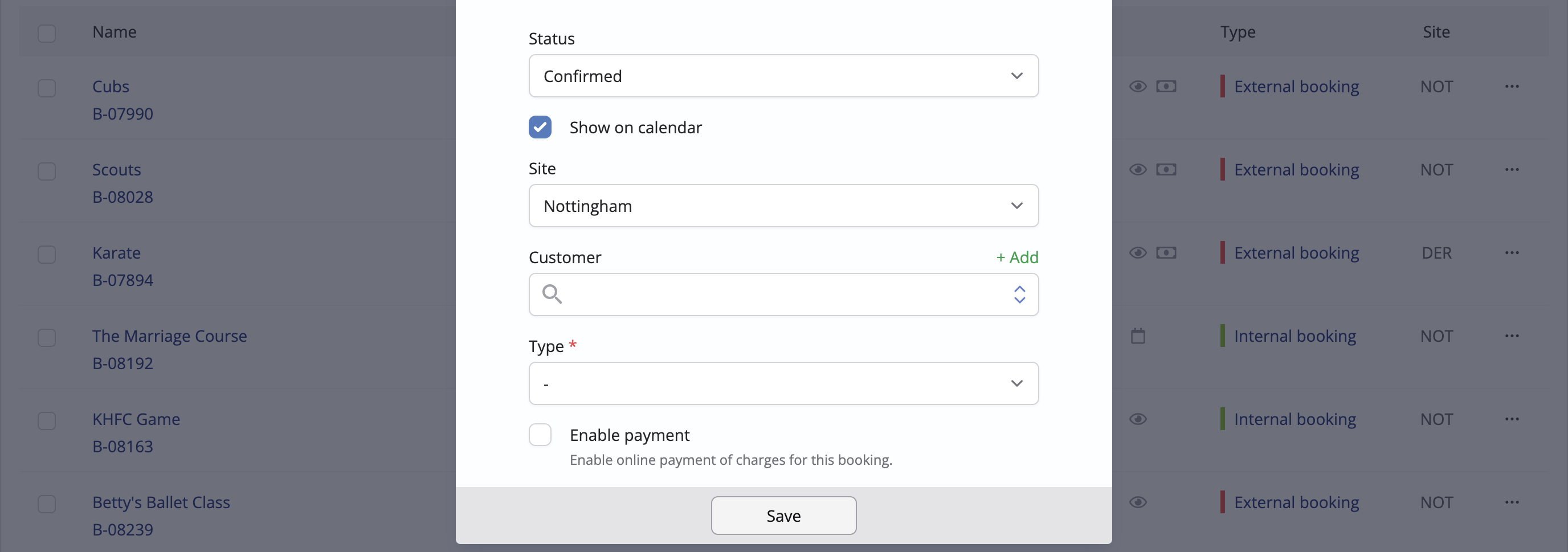Click the eye icon in Cubs row

pos(1138,87)
